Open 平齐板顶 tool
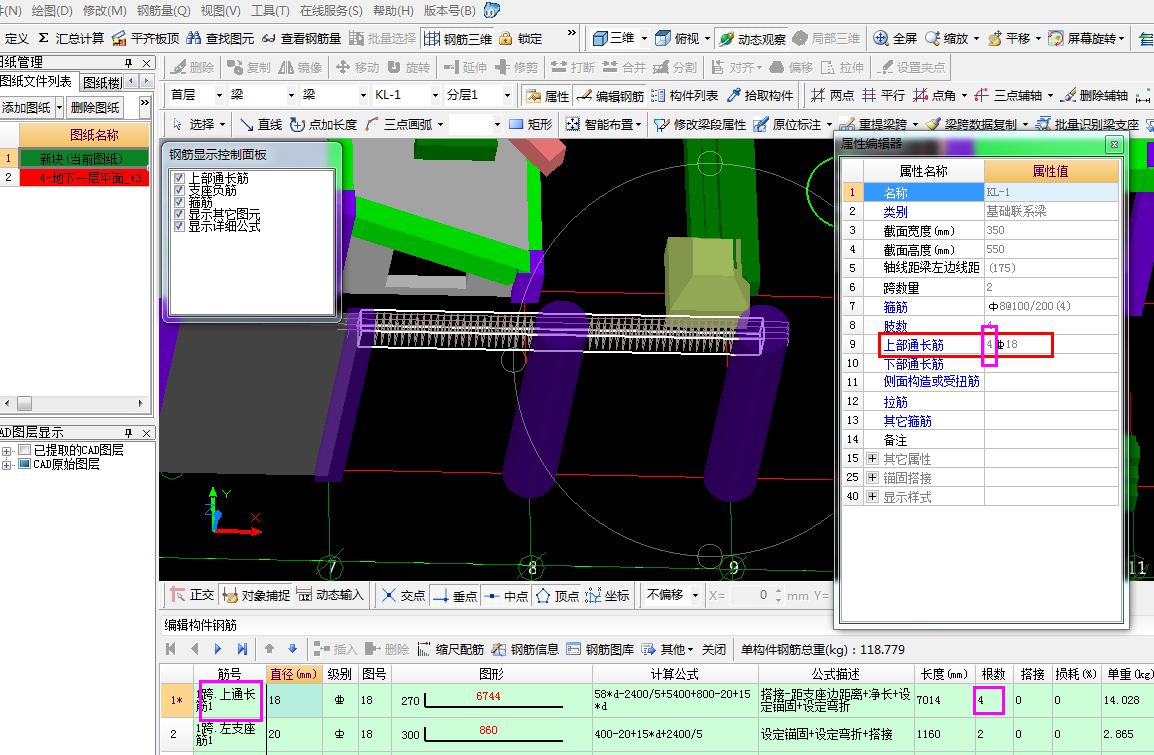Viewport: 1154px width, 755px height. tap(146, 38)
